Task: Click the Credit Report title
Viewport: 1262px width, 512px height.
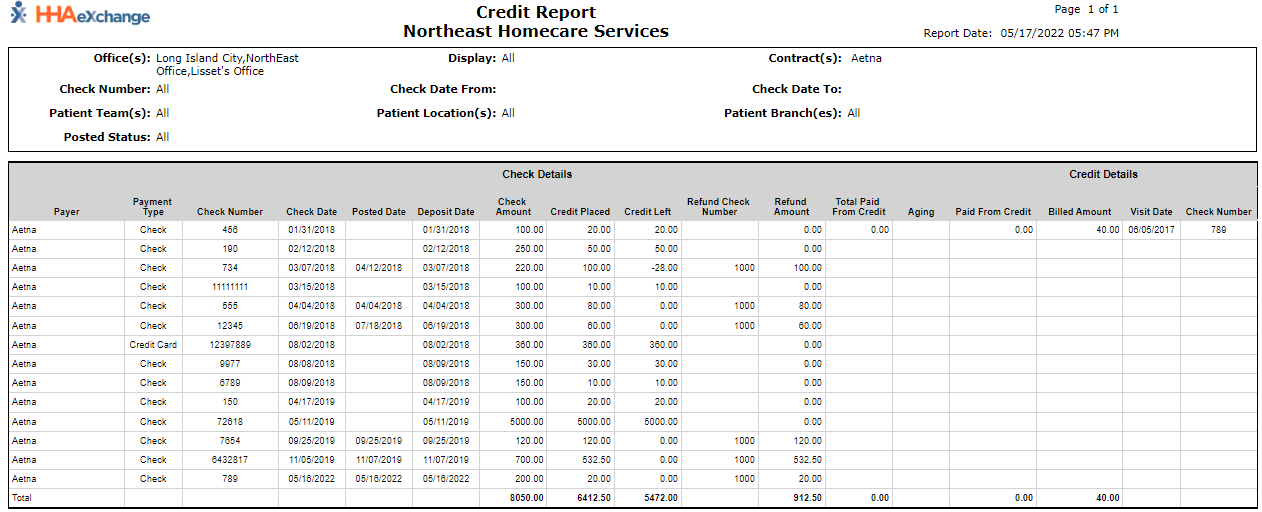Action: pyautogui.click(x=536, y=13)
